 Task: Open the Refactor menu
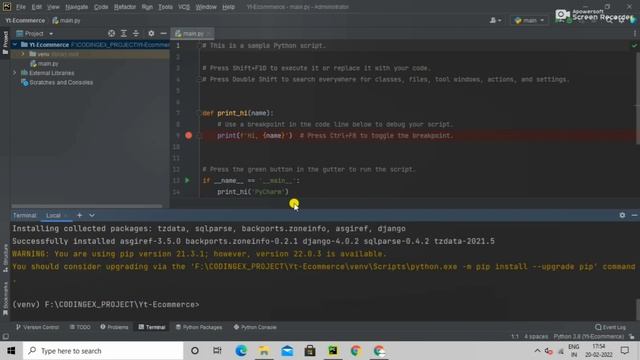125,7
